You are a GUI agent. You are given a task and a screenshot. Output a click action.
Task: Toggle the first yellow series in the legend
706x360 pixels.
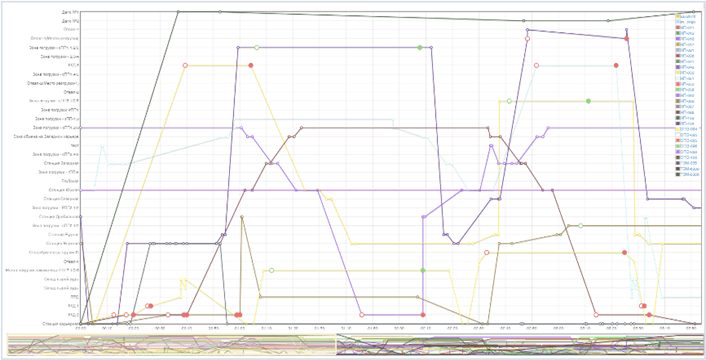(686, 16)
